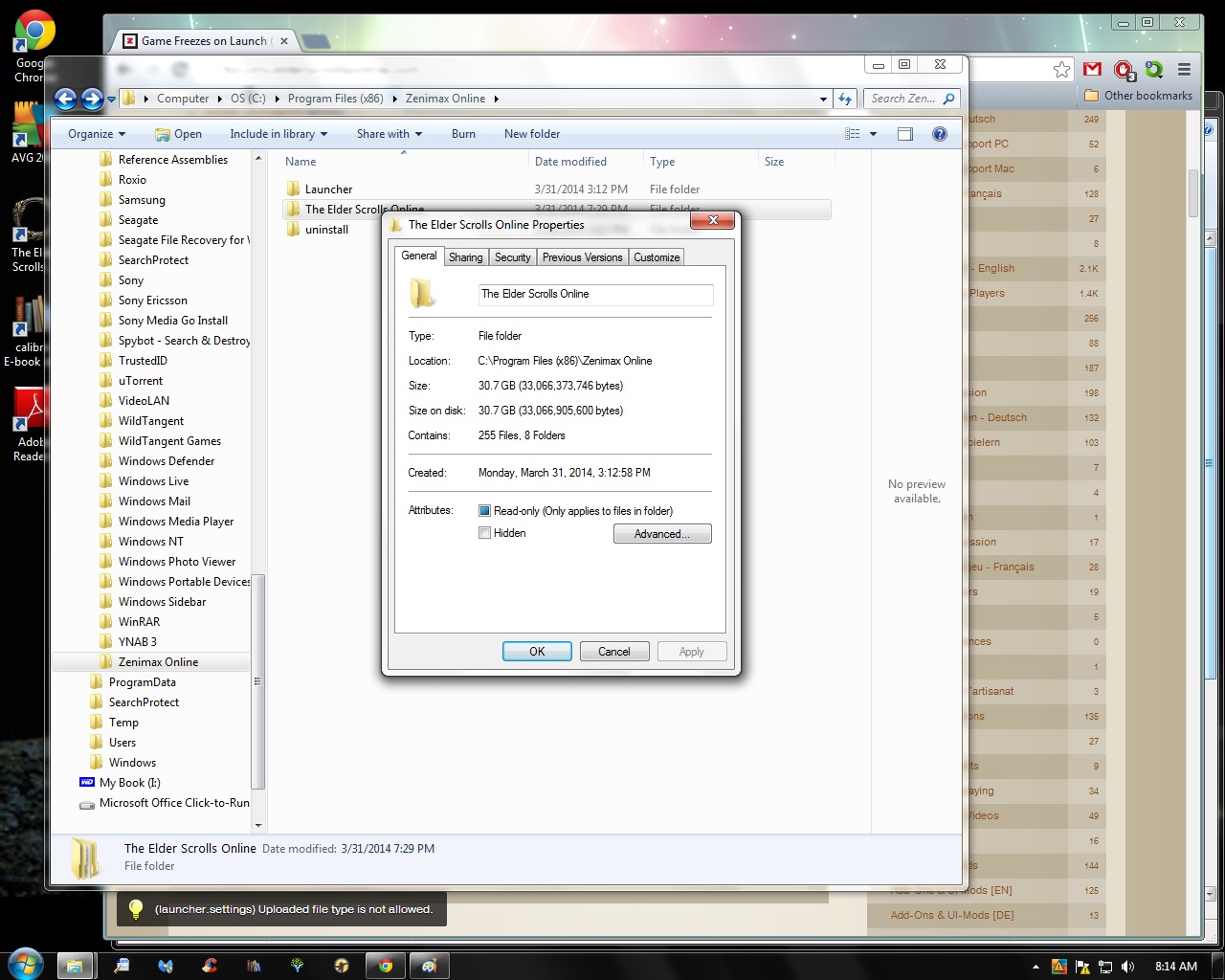Select the uninstall folder in file list

[326, 230]
